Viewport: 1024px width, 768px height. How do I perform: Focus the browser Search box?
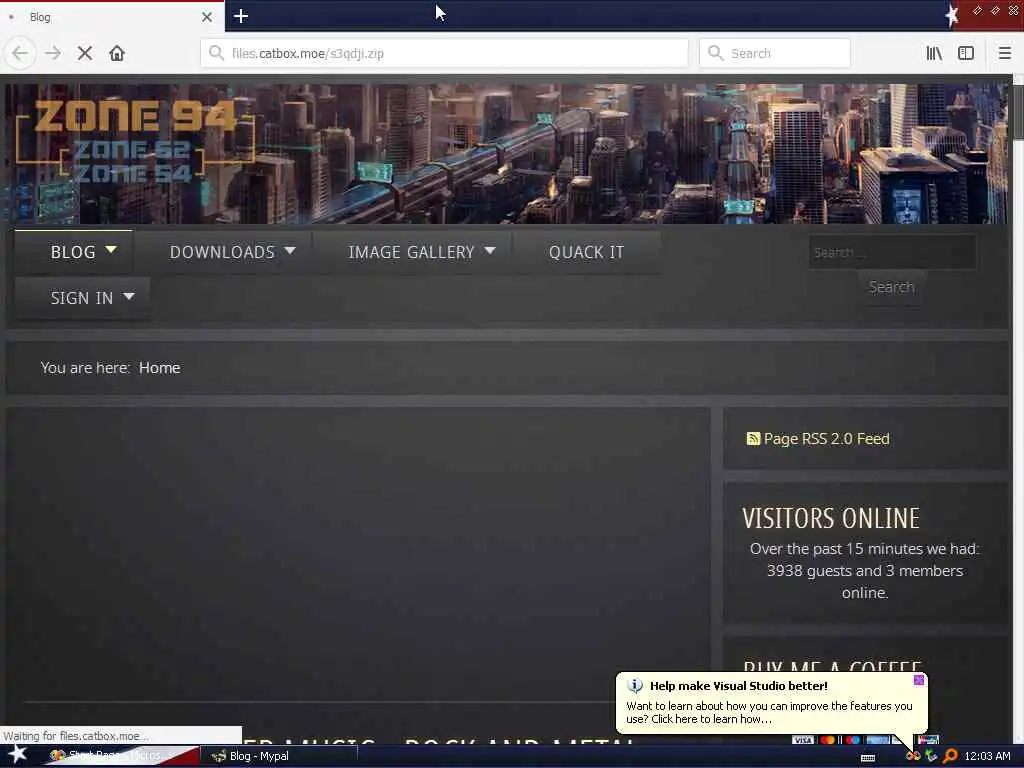click(775, 53)
